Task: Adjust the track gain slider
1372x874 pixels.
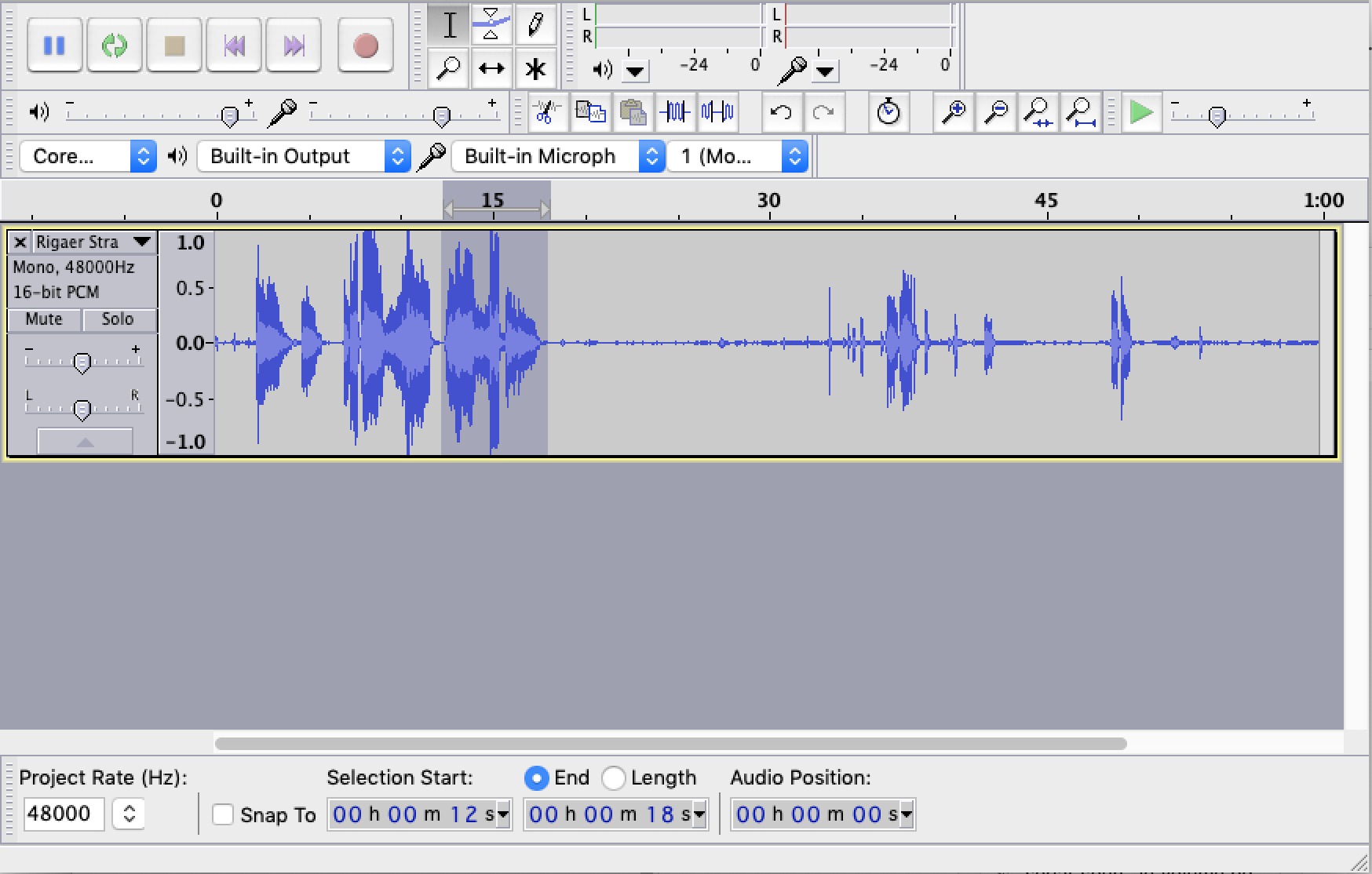Action: 82,362
